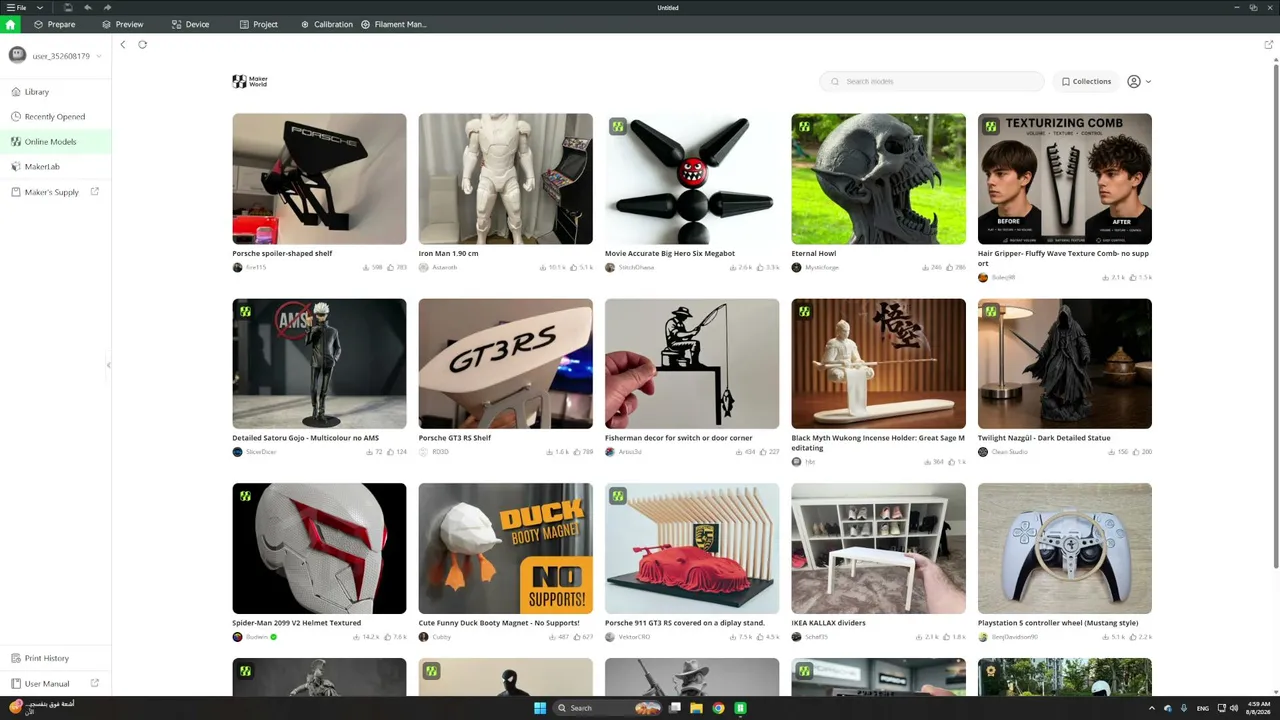Save the project with the disk icon
Image resolution: width=1280 pixels, height=720 pixels.
[68, 7]
